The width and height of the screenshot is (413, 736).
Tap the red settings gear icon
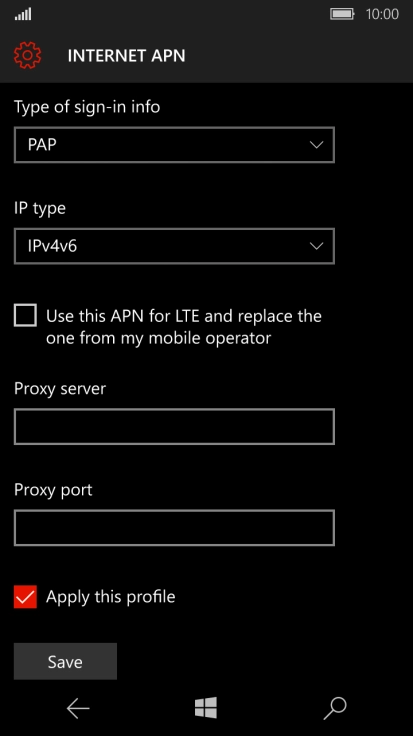click(x=27, y=55)
